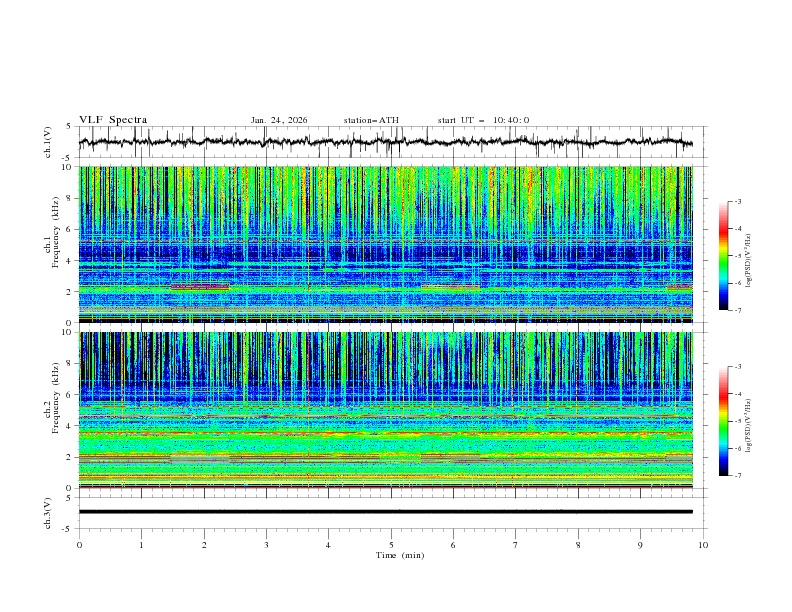Click the ch.1 colorbar "log(PSD)(V²/Hz)" label
The height and width of the screenshot is (612, 792).
pyautogui.click(x=749, y=261)
